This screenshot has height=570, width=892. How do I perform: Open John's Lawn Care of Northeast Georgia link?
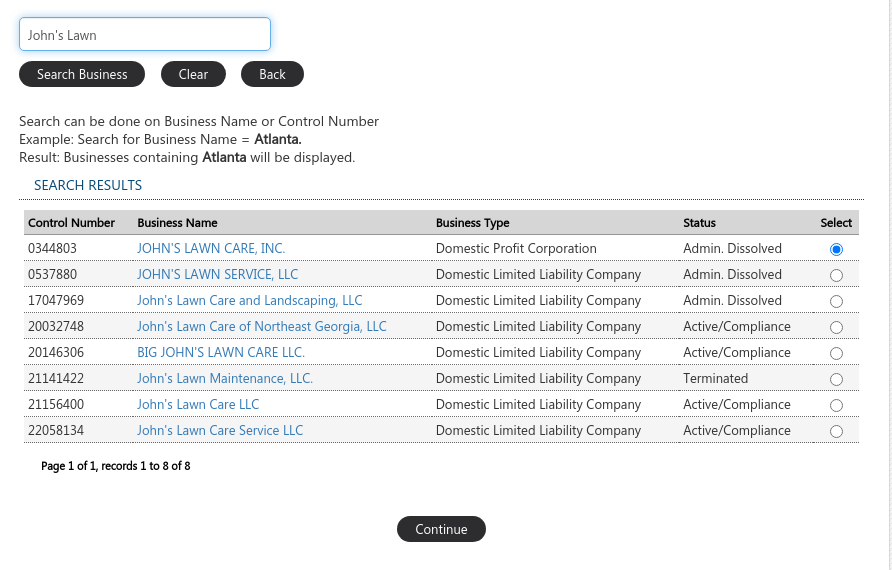(x=261, y=326)
